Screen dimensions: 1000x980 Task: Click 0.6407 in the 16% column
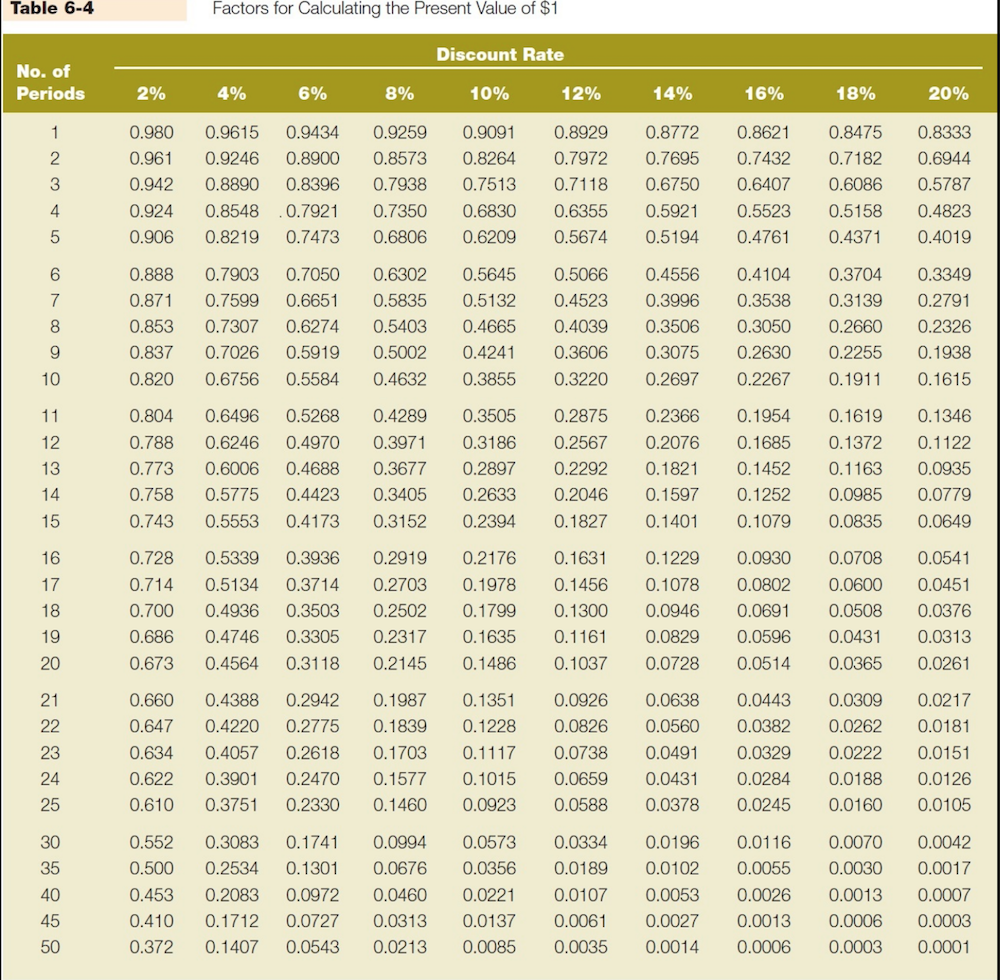(x=764, y=184)
